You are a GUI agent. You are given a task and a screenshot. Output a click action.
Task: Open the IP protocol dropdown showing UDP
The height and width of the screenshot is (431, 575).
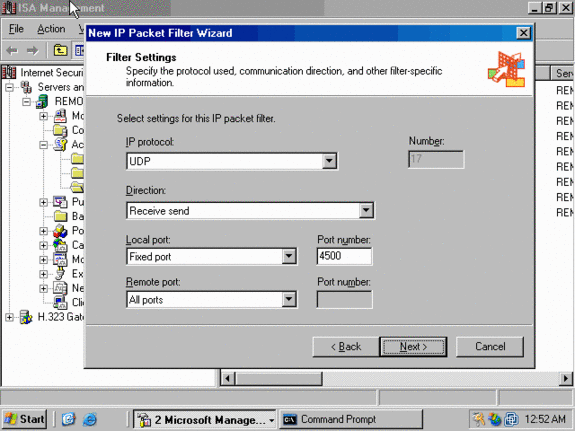click(329, 161)
